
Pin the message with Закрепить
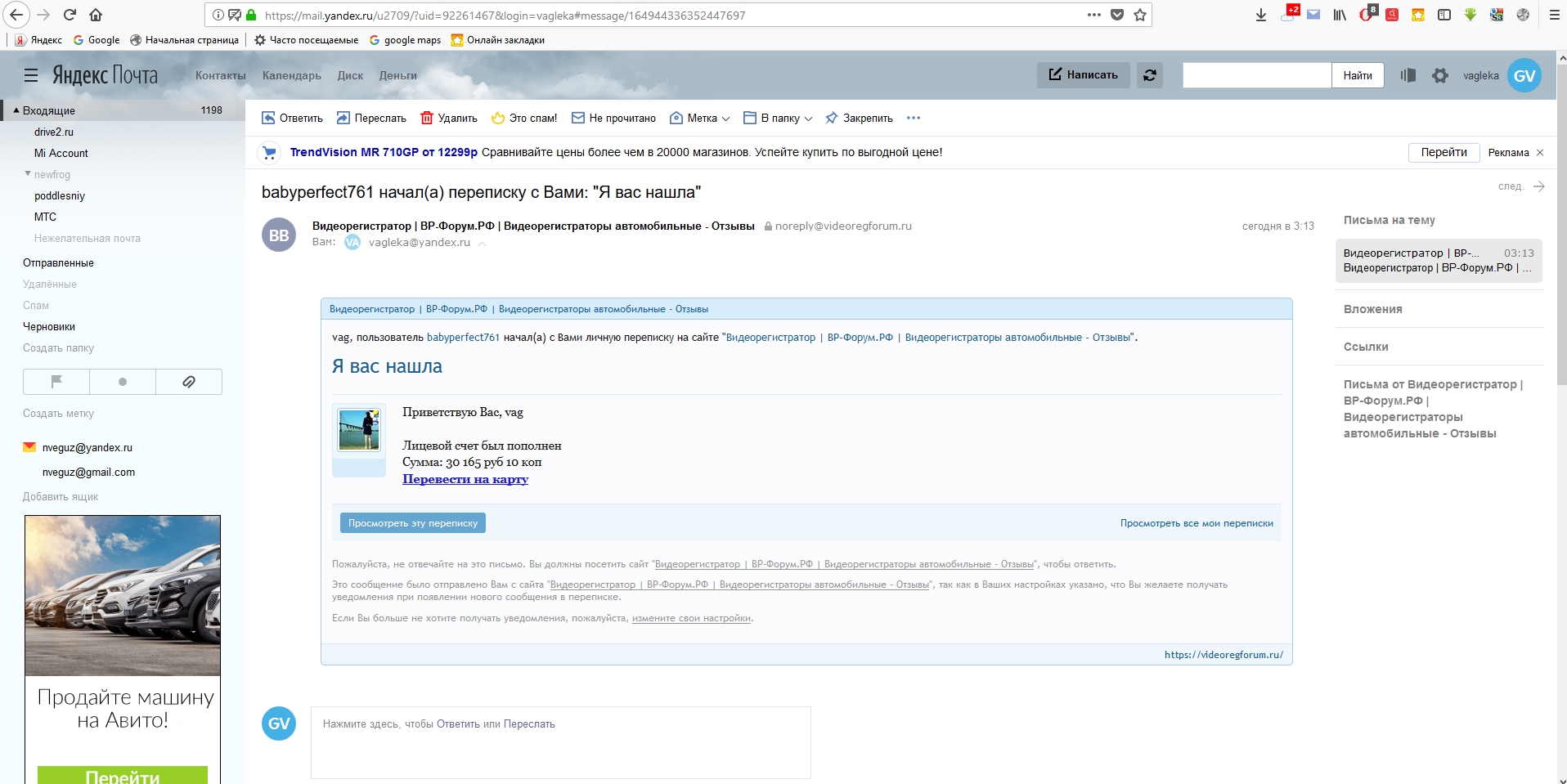click(859, 118)
